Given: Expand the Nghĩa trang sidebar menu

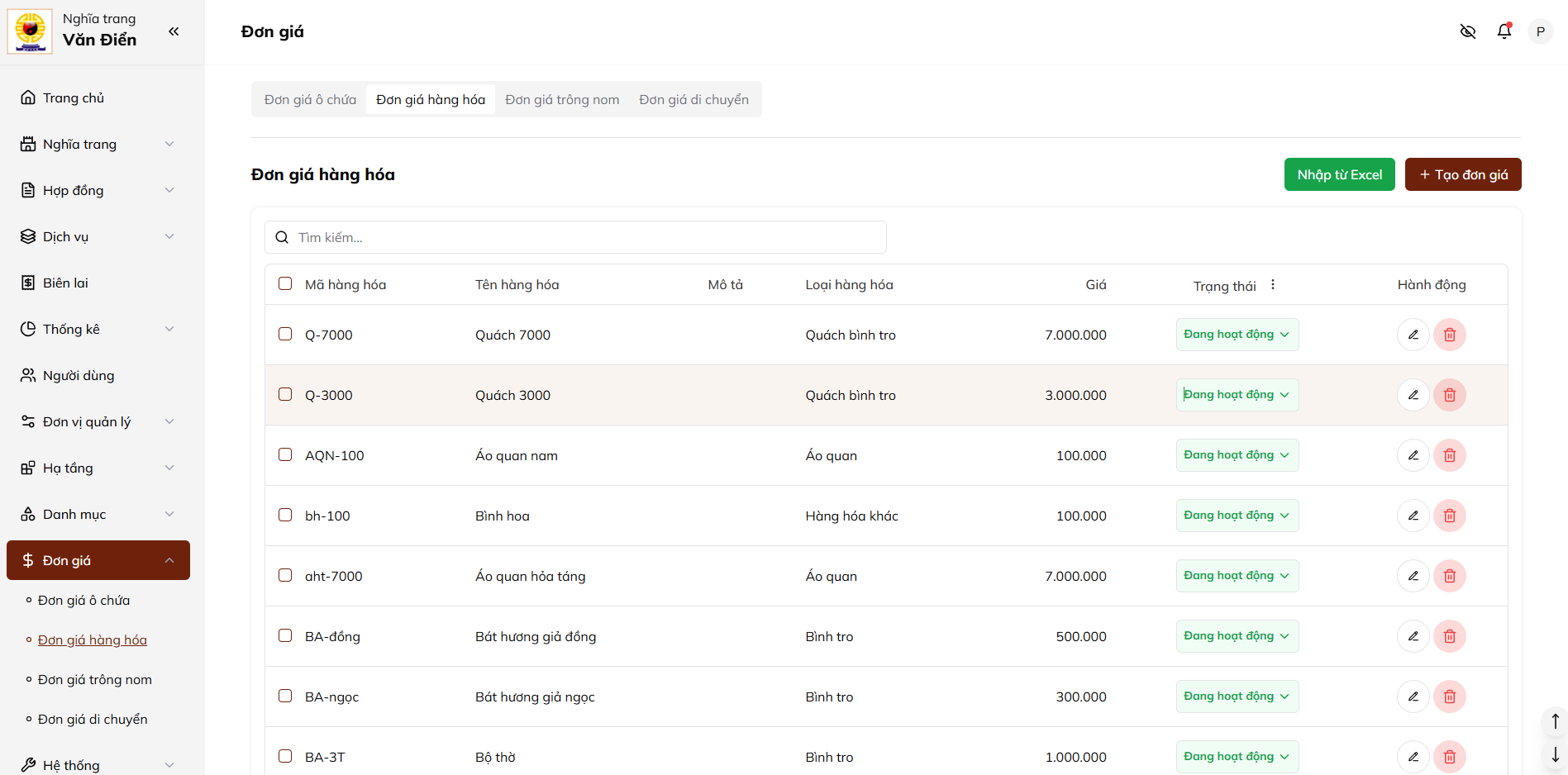Looking at the screenshot, I should click(x=98, y=144).
